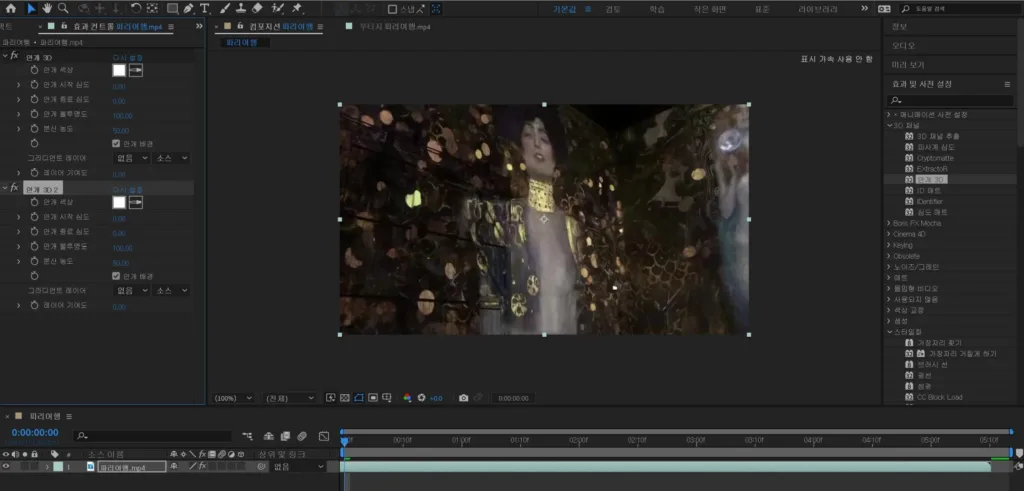Hide the 파리여행.mp4 layer with eye icon
The width and height of the screenshot is (1024, 491).
coord(6,466)
